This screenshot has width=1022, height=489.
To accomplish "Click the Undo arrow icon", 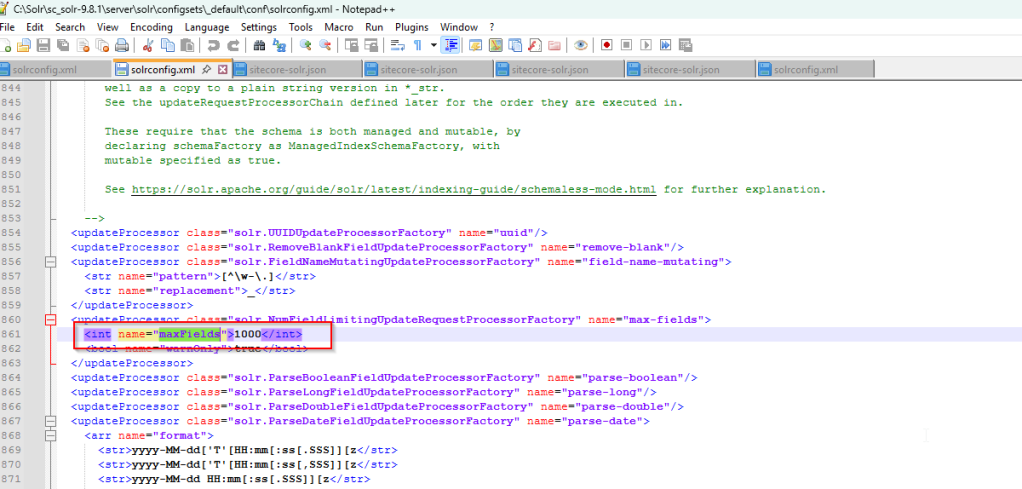I will pos(212,45).
